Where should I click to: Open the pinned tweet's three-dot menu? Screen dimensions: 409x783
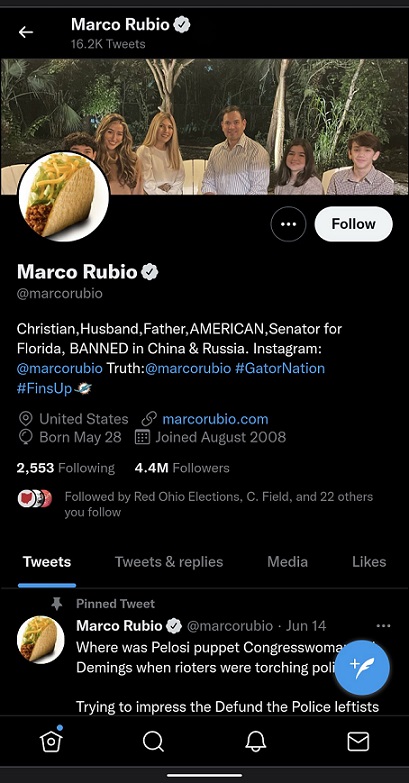point(383,626)
